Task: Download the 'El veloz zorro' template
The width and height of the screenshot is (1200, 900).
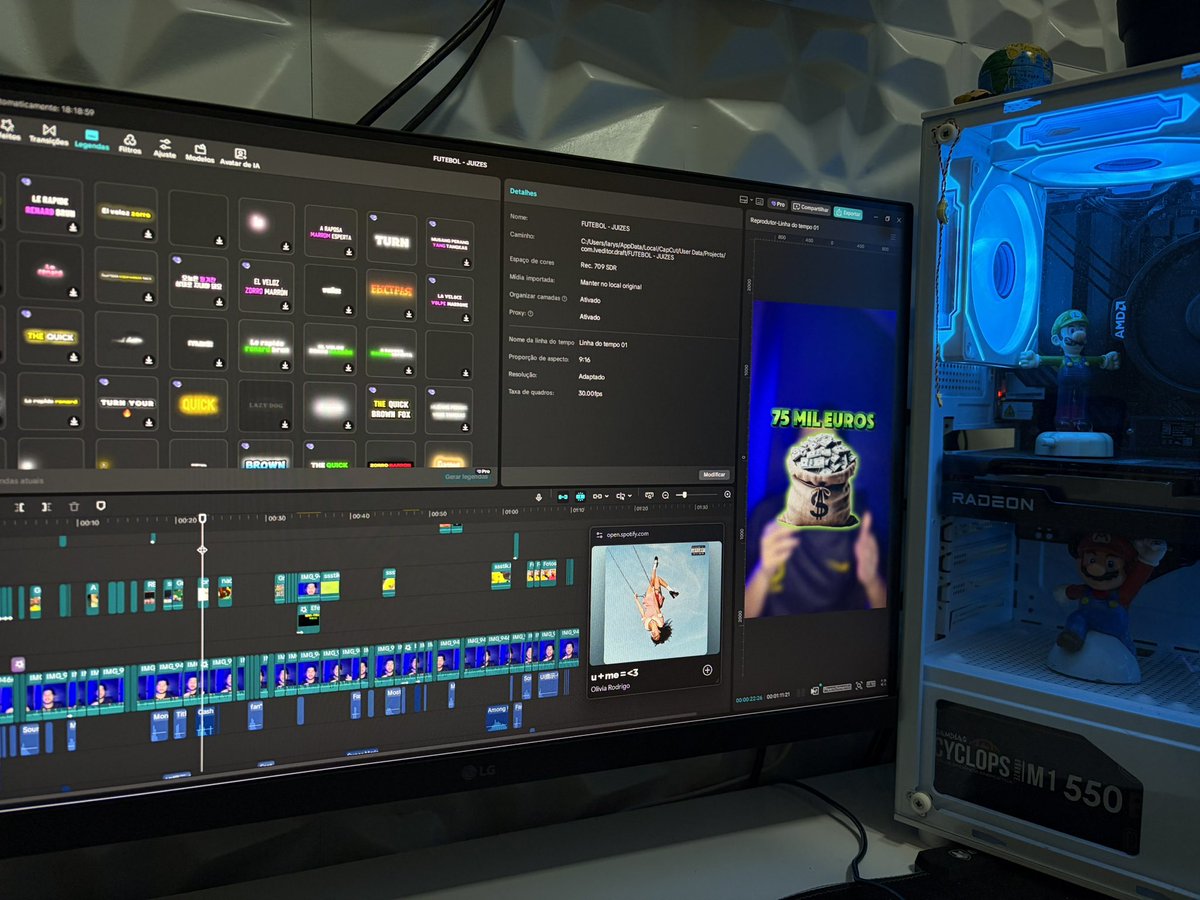Action: pos(148,234)
